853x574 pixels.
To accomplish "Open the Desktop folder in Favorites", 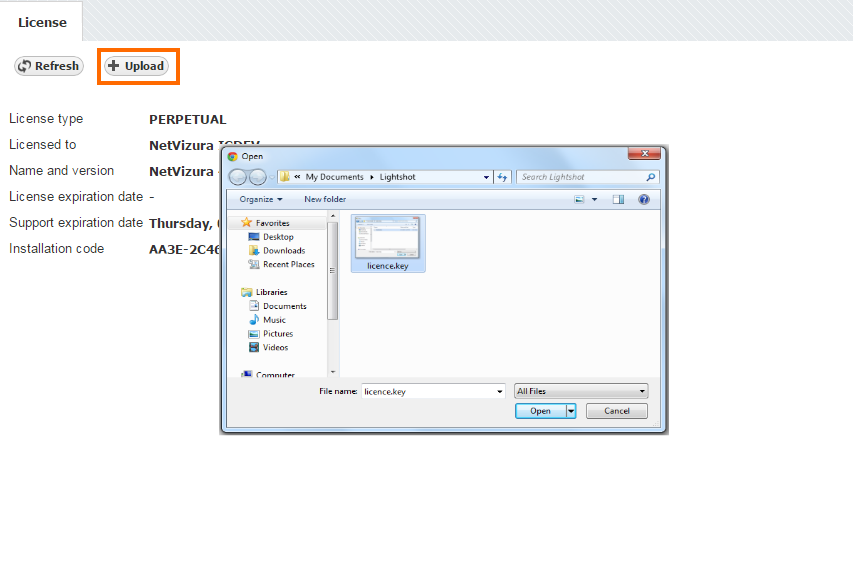I will 277,237.
